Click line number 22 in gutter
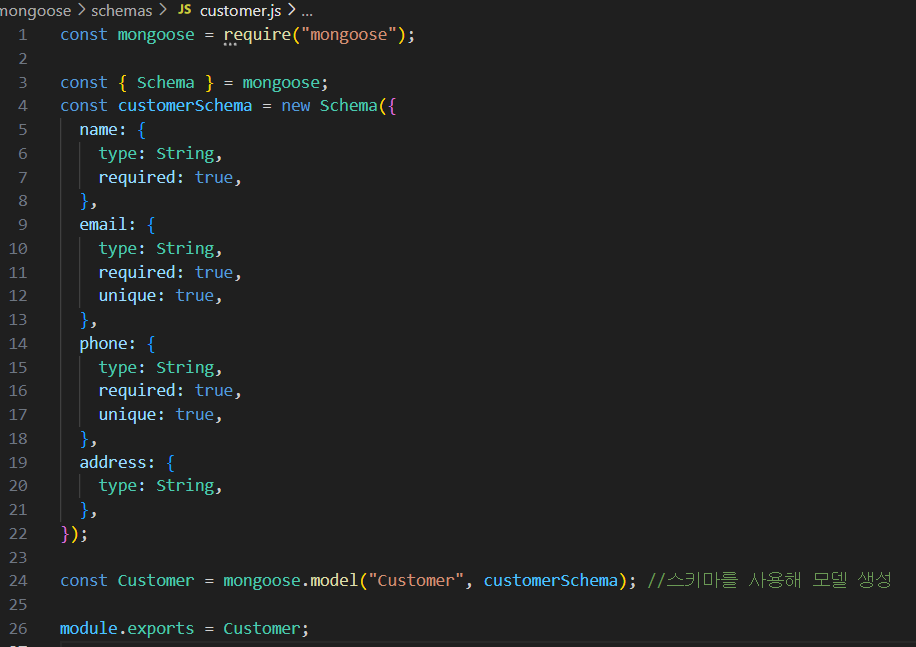This screenshot has width=916, height=647. click(18, 534)
